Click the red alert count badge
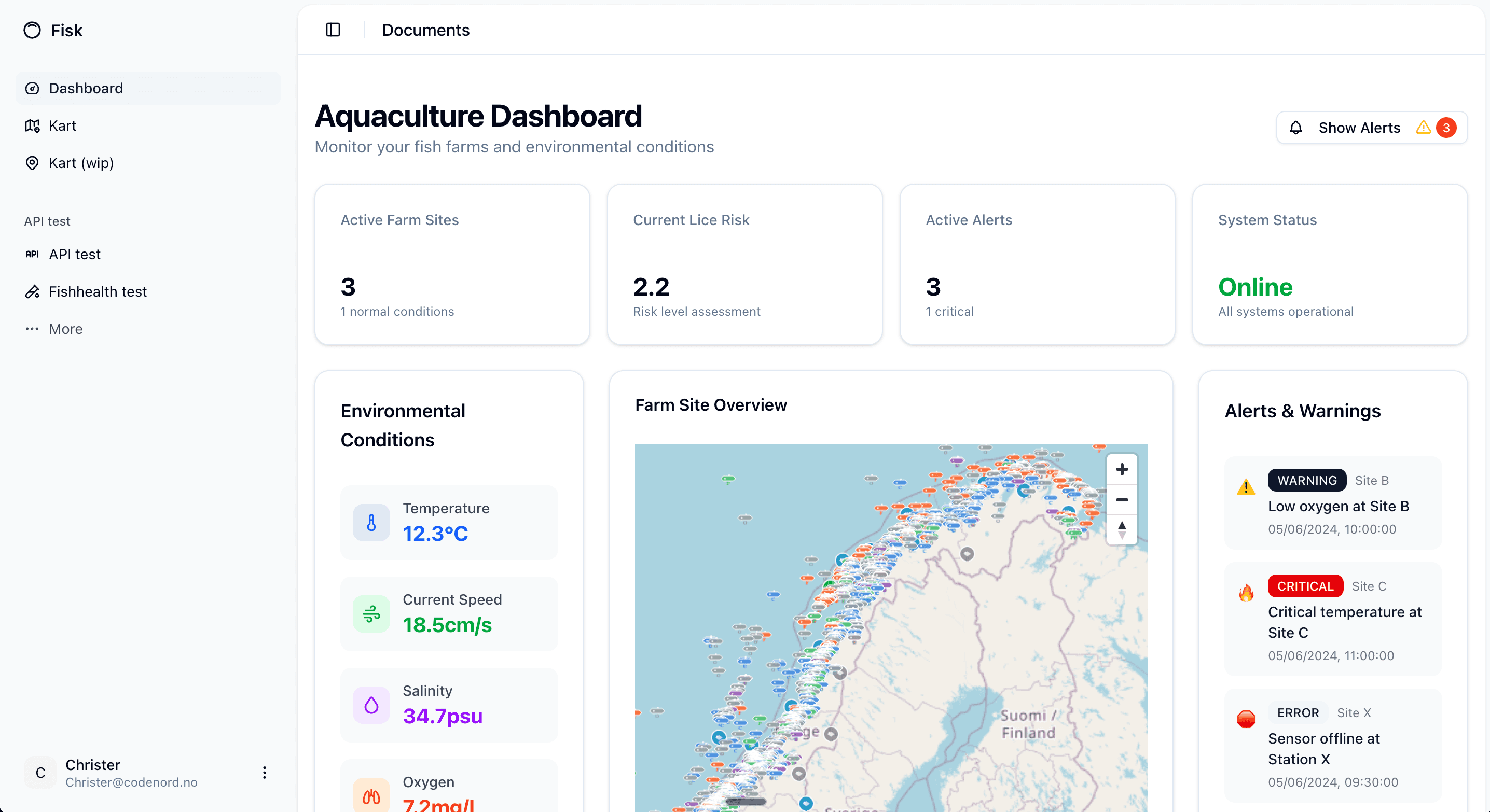The width and height of the screenshot is (1490, 812). 1445,128
